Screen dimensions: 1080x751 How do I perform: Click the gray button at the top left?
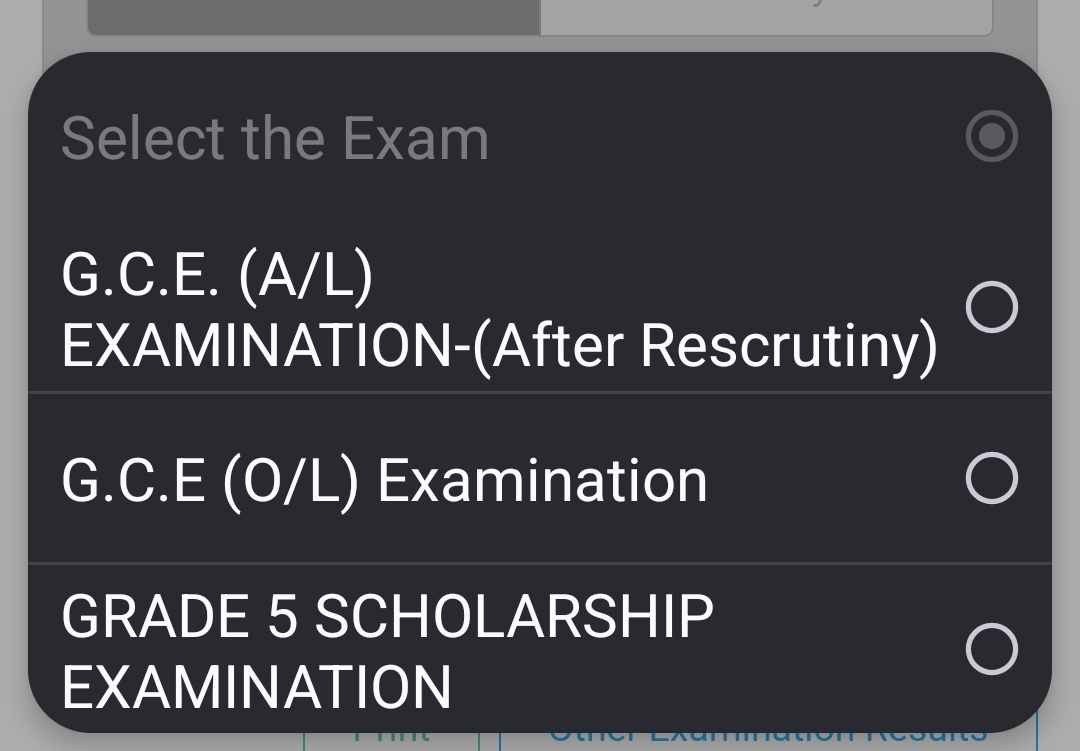pos(315,14)
